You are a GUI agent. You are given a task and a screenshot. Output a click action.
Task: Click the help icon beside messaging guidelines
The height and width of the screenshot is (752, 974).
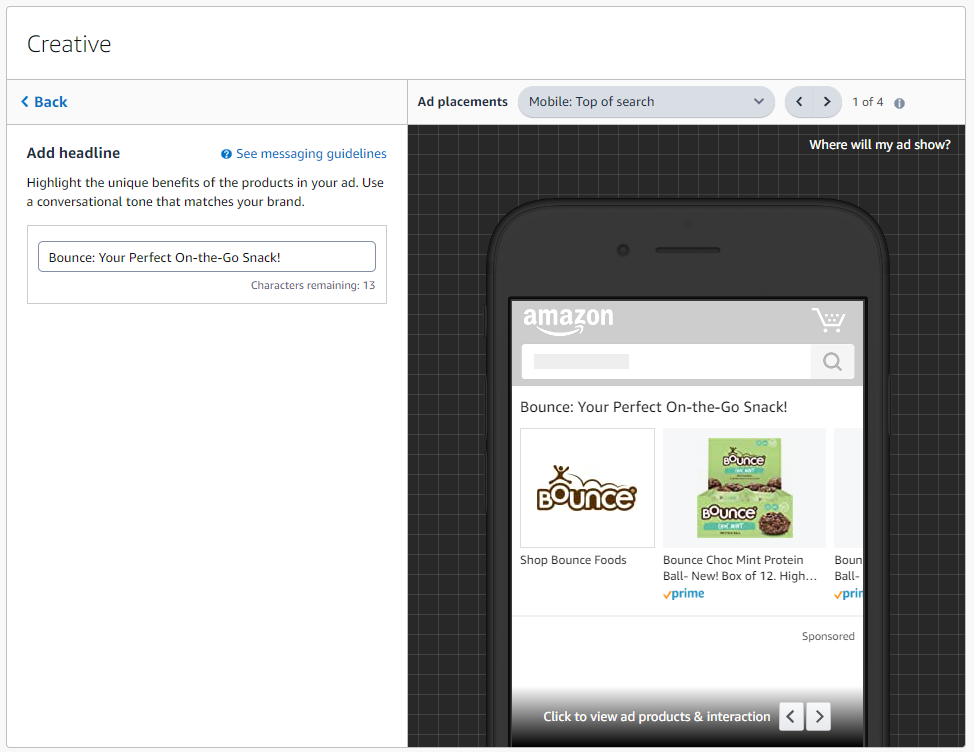pyautogui.click(x=226, y=154)
